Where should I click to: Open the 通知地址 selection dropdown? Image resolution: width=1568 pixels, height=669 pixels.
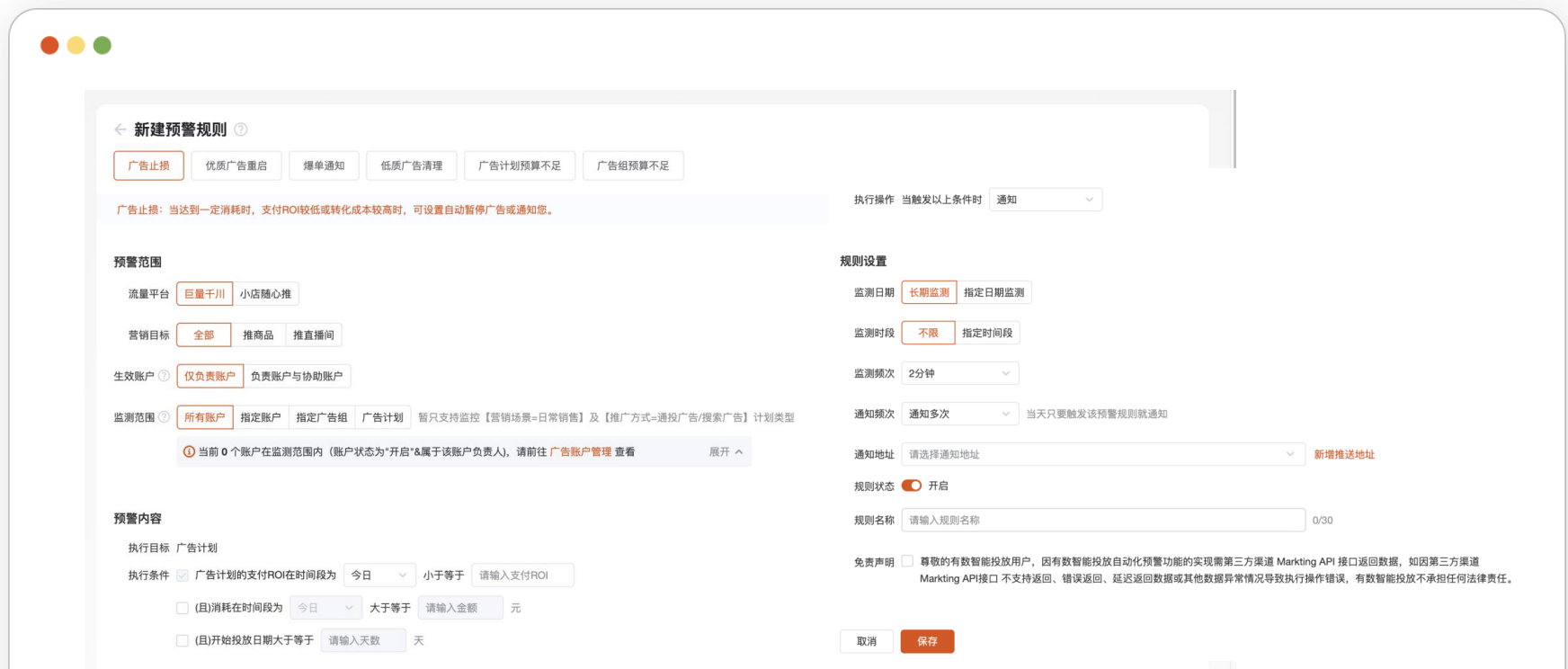click(1102, 454)
